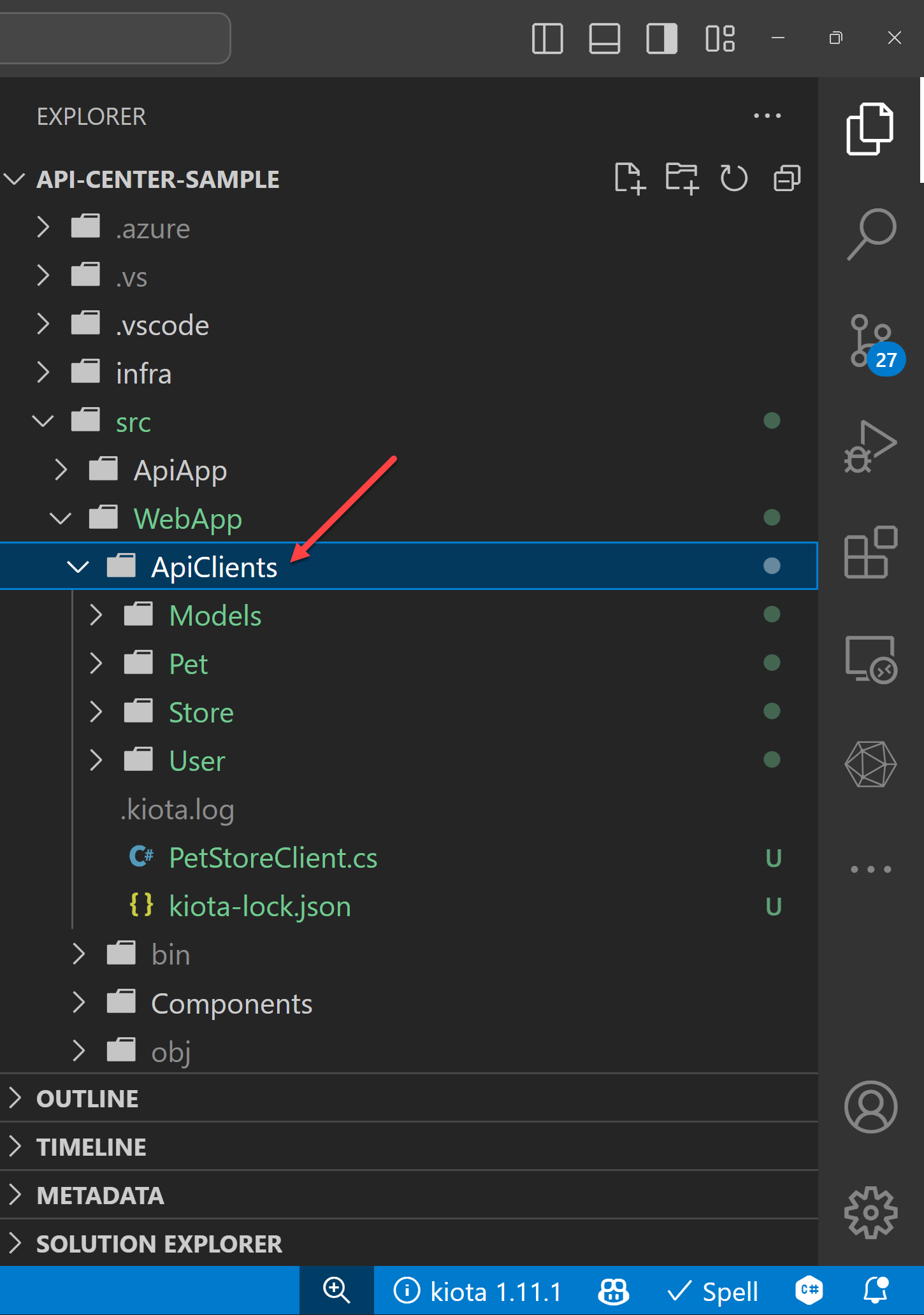Open Extensions view
924x1315 pixels.
tap(870, 552)
